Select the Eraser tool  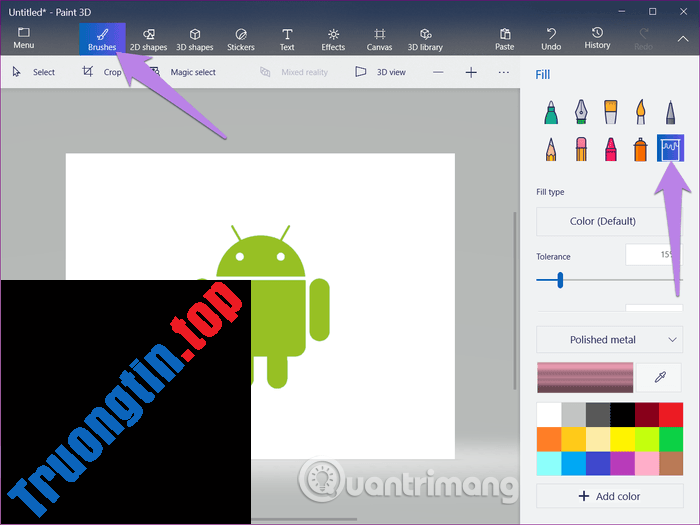[581, 149]
